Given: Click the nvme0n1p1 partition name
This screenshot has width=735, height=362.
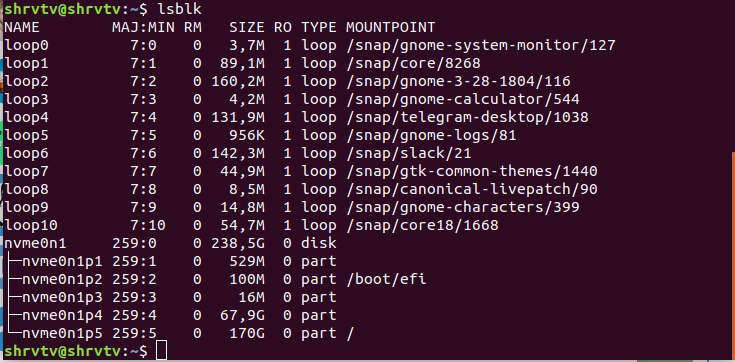Looking at the screenshot, I should [62, 261].
